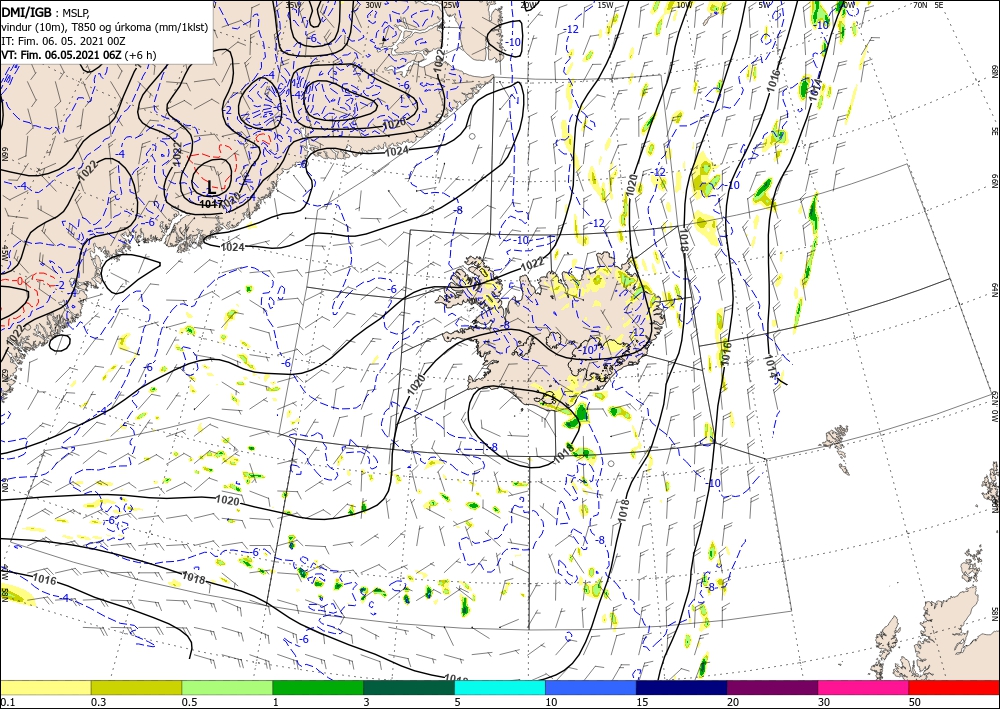
Task: Choose the purple 20 mm legend swatch
Action: (772, 687)
